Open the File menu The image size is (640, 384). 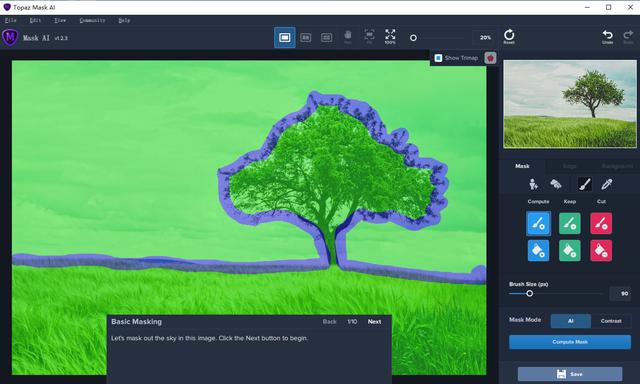point(11,20)
